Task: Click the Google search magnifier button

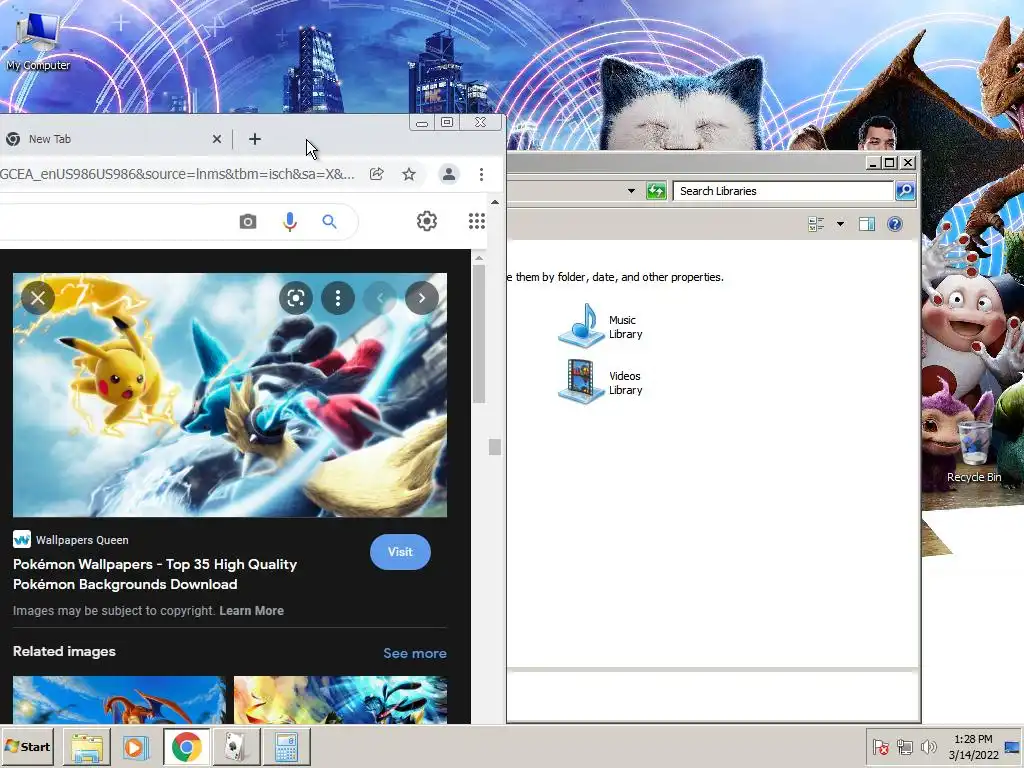Action: 329,222
